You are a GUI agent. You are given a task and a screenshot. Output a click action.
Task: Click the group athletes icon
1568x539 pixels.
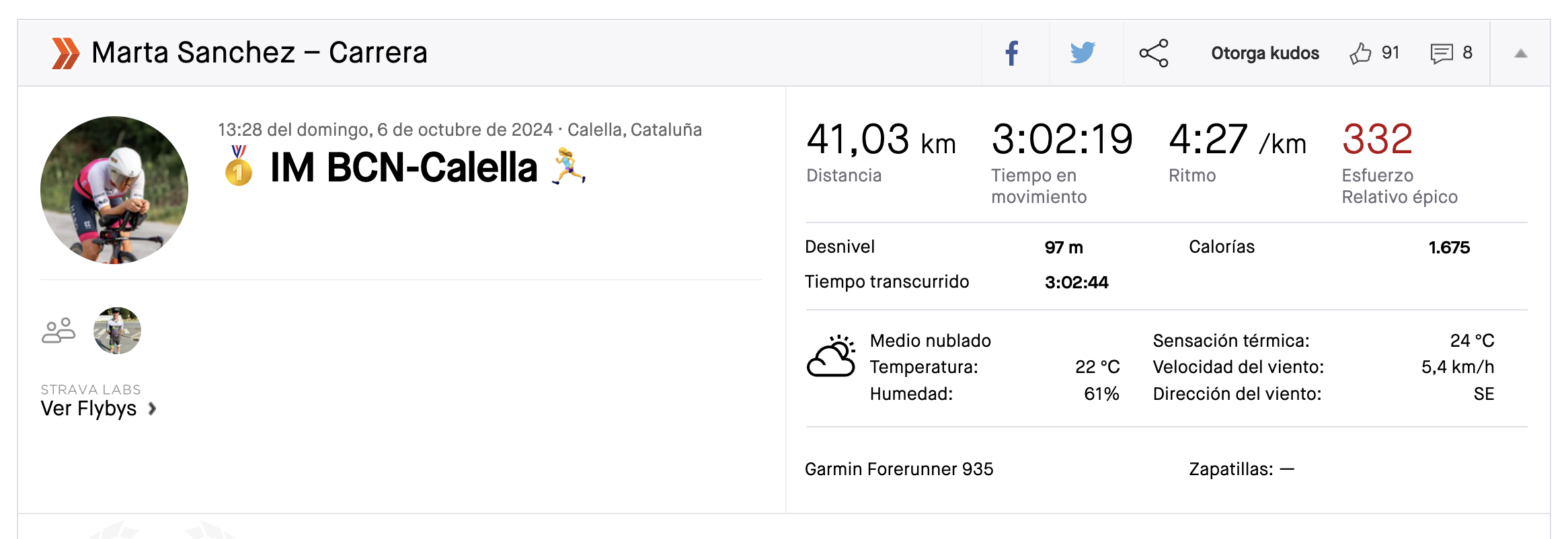click(58, 331)
